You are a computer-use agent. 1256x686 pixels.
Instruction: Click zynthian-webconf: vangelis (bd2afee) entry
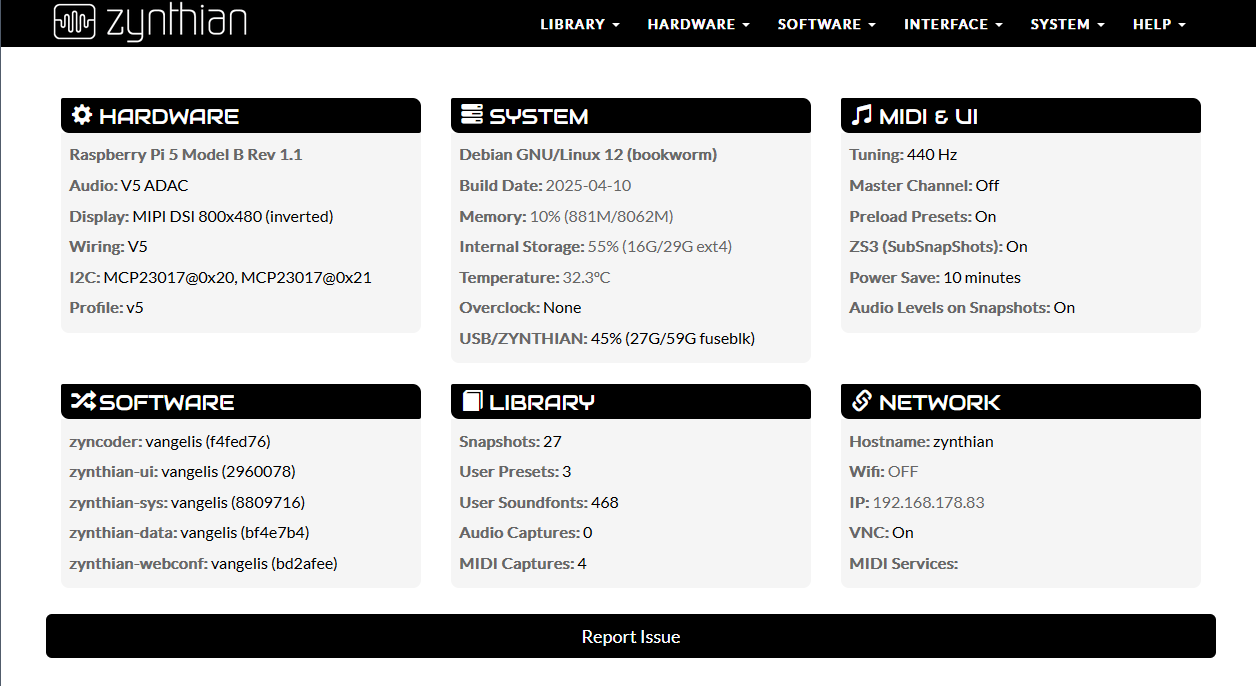click(203, 563)
